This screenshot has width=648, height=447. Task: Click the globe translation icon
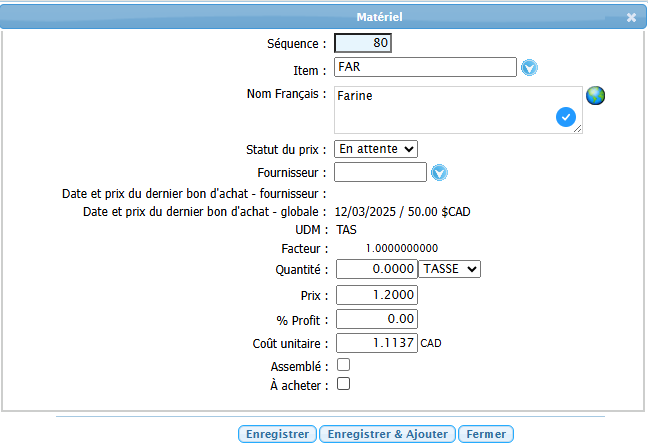pyautogui.click(x=596, y=96)
